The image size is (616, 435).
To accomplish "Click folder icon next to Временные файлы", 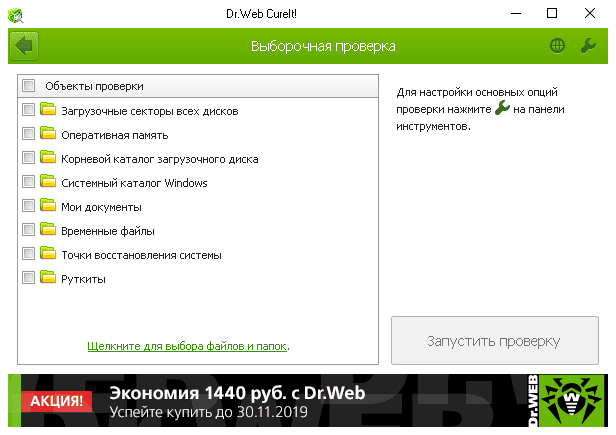I will 48,229.
